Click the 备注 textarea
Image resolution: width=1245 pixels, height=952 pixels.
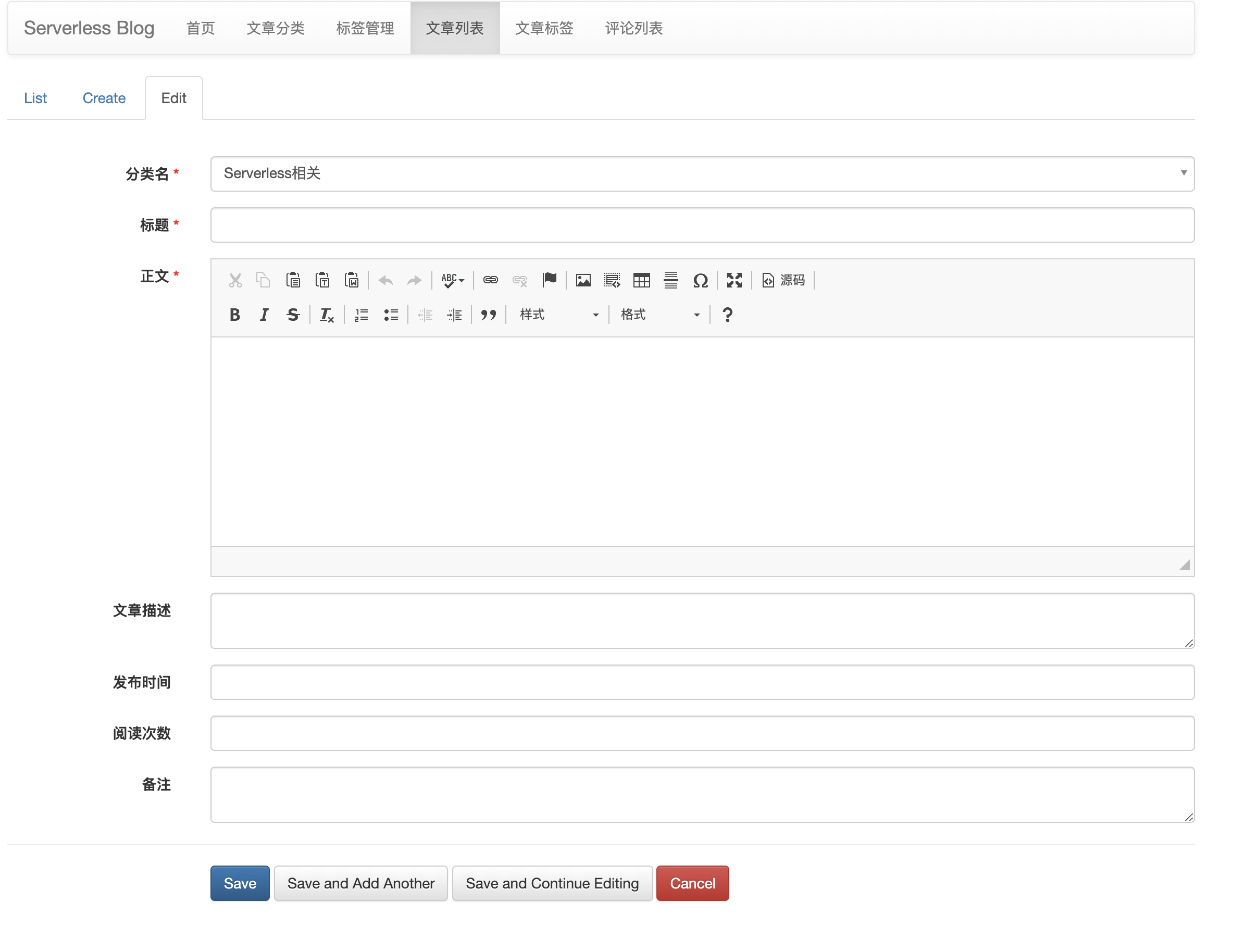702,795
